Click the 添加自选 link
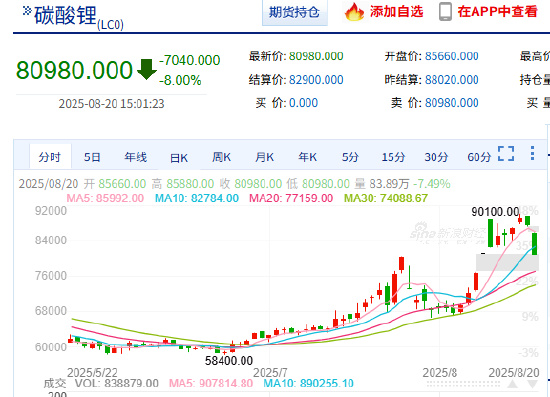Image resolution: width=550 pixels, height=397 pixels. point(396,12)
